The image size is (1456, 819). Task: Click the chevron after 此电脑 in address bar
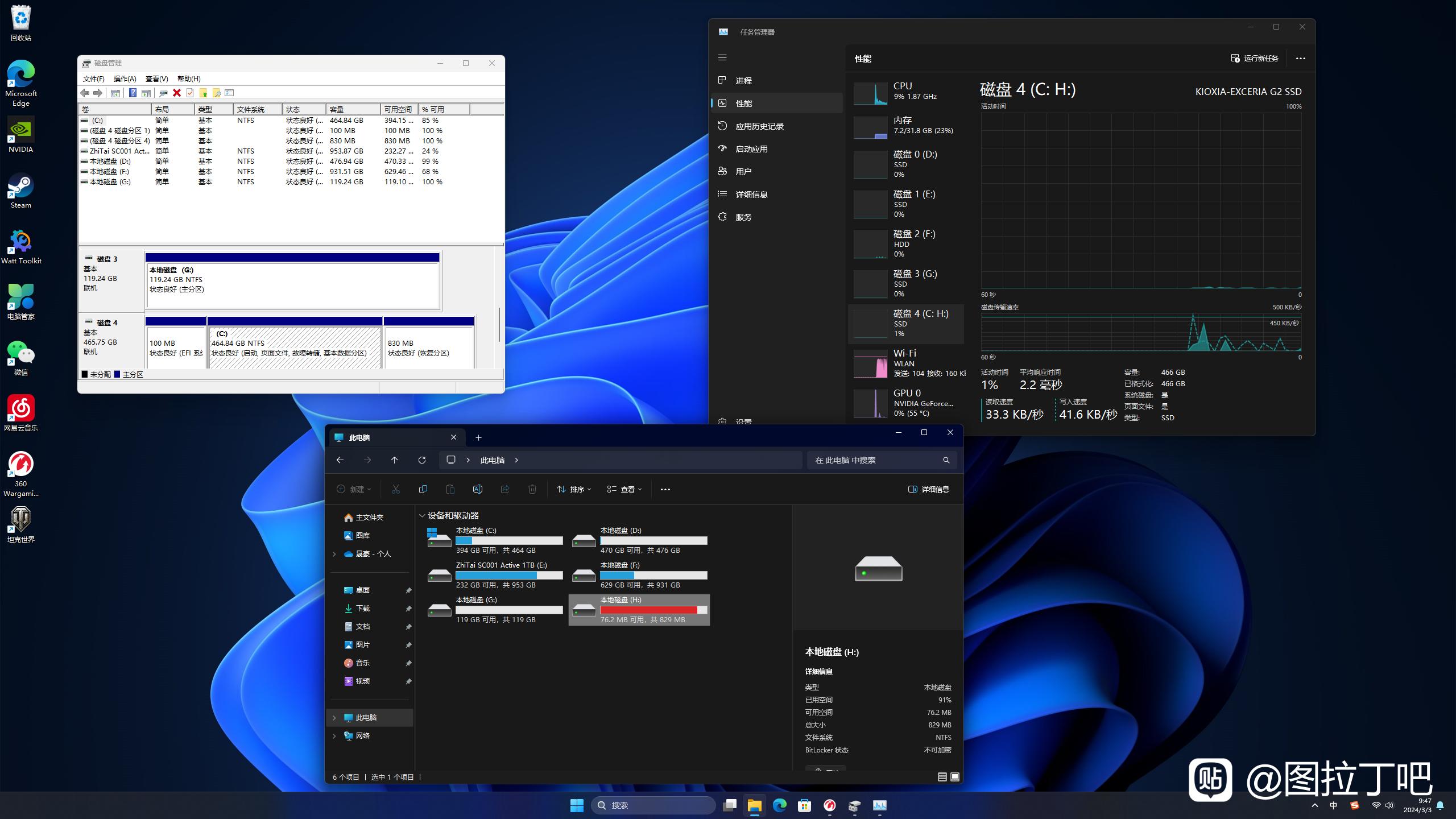516,460
